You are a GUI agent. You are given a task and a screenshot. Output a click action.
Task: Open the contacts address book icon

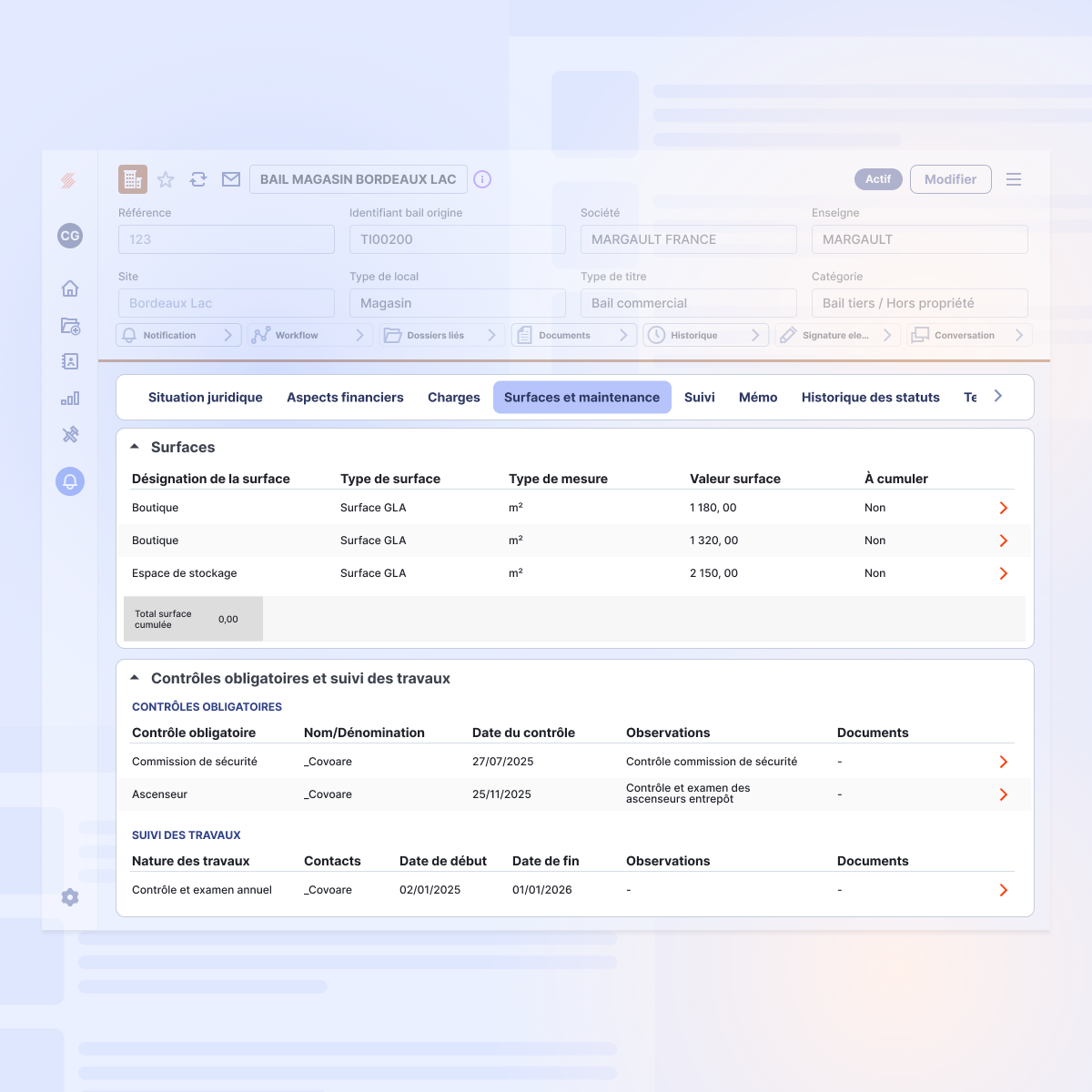coord(70,361)
